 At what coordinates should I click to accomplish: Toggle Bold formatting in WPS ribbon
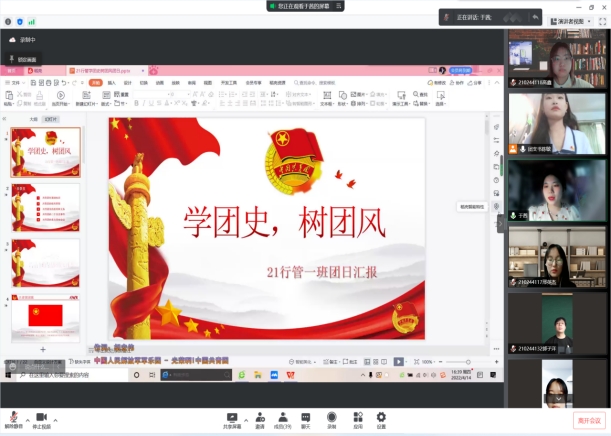pos(136,103)
